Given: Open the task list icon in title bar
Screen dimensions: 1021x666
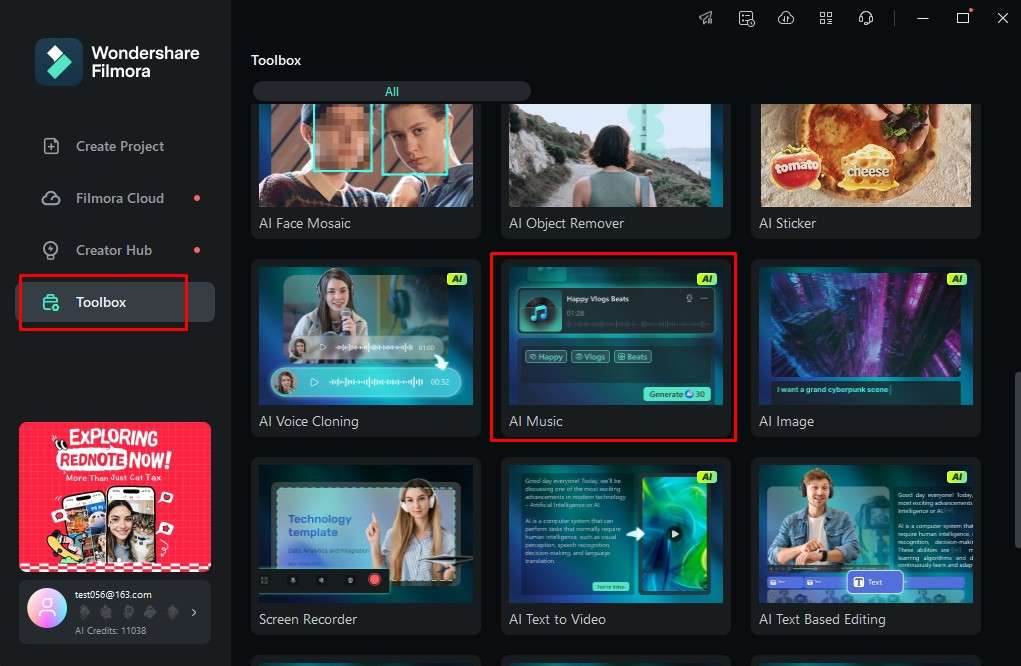Looking at the screenshot, I should tap(746, 18).
